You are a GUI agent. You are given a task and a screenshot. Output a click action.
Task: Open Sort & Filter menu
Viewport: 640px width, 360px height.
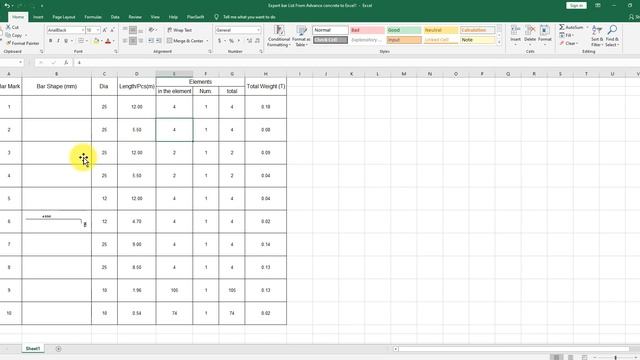click(x=597, y=36)
